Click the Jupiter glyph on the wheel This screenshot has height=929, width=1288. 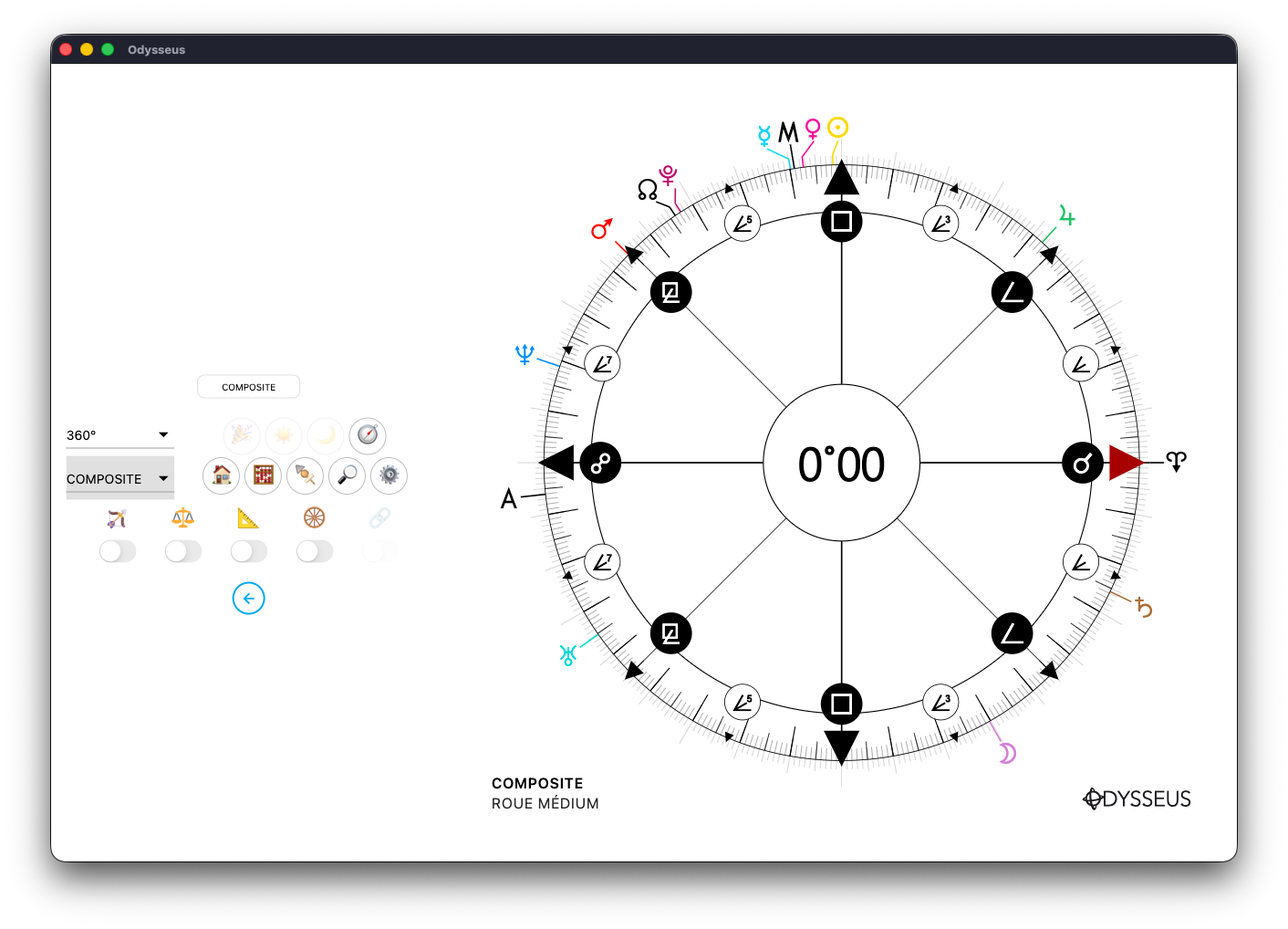click(1066, 216)
